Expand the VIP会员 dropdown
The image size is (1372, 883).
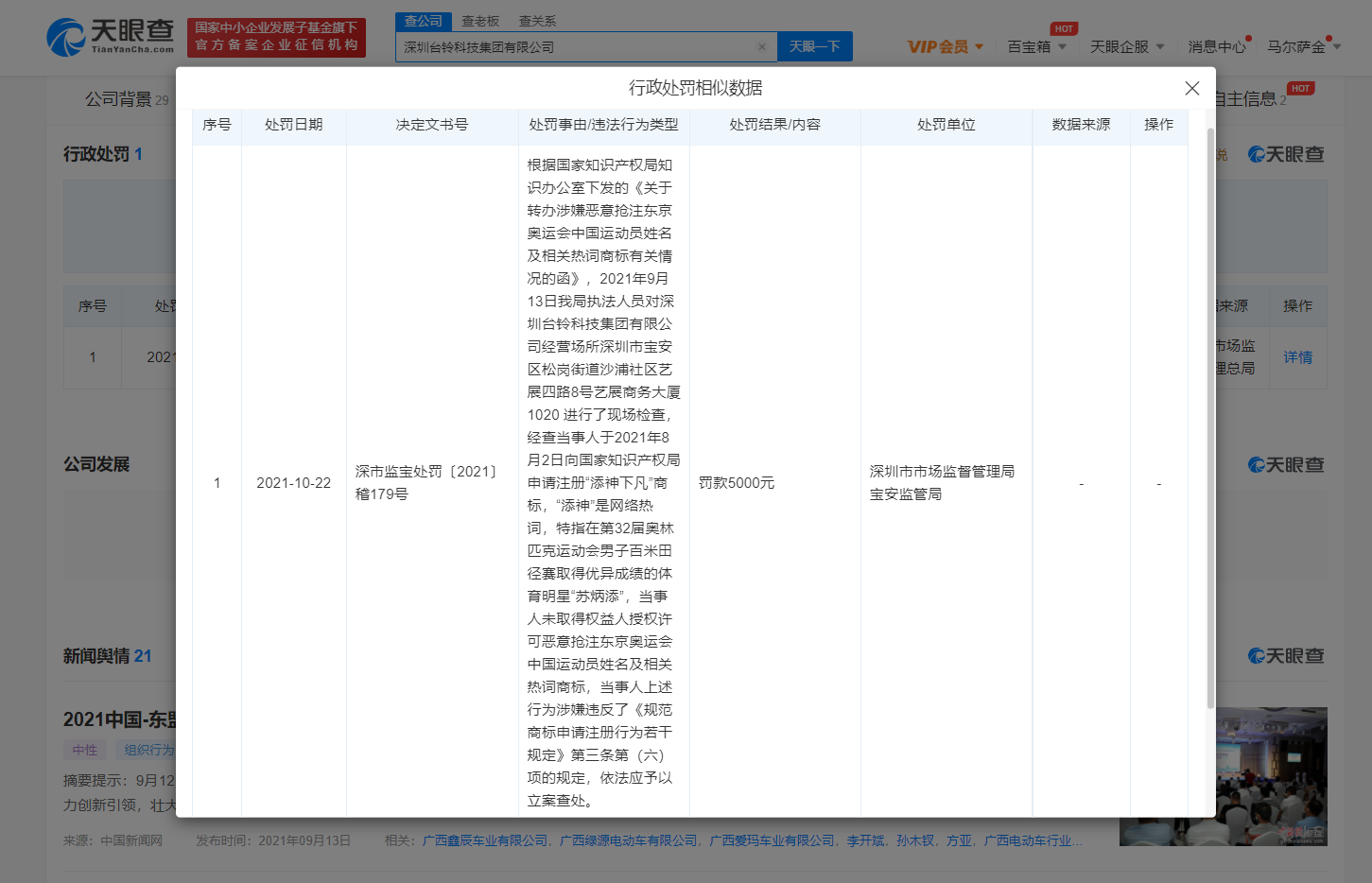point(946,46)
